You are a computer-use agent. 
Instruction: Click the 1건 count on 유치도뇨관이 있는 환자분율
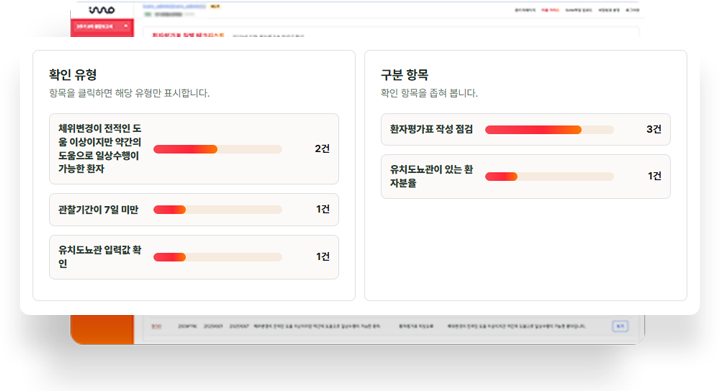(x=654, y=176)
